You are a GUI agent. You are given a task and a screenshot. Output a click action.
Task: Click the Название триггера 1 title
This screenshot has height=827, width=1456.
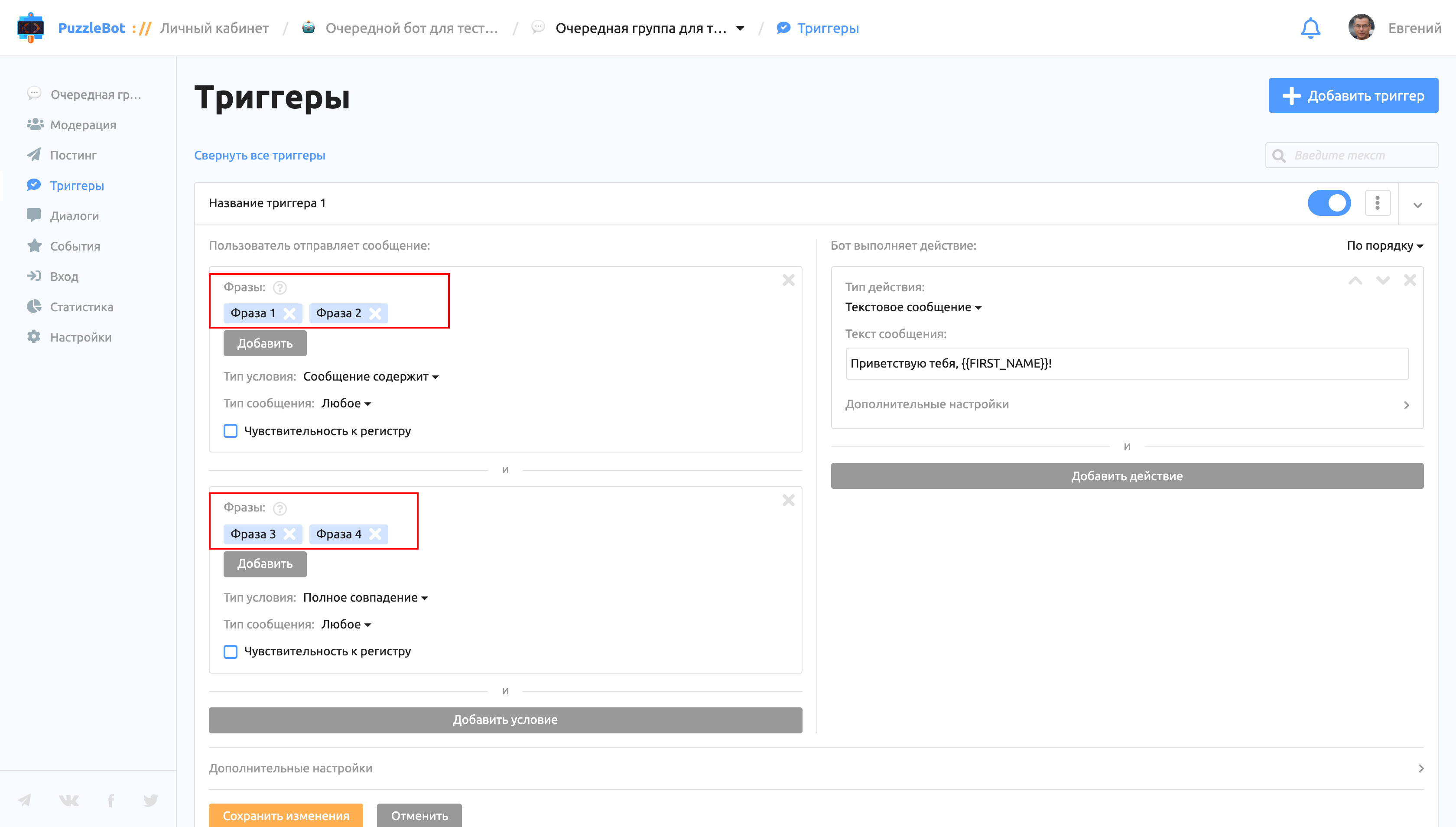tap(267, 203)
